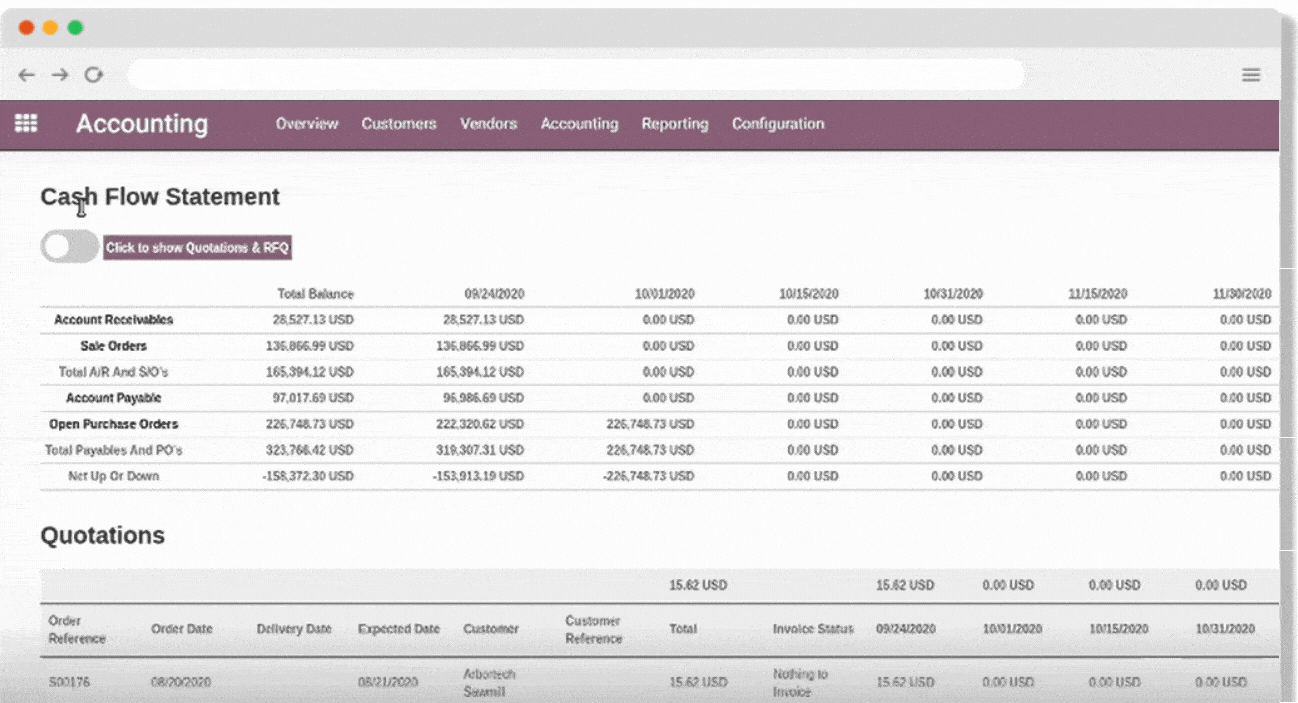Open the Overview menu
The width and height of the screenshot is (1298, 703).
[306, 123]
